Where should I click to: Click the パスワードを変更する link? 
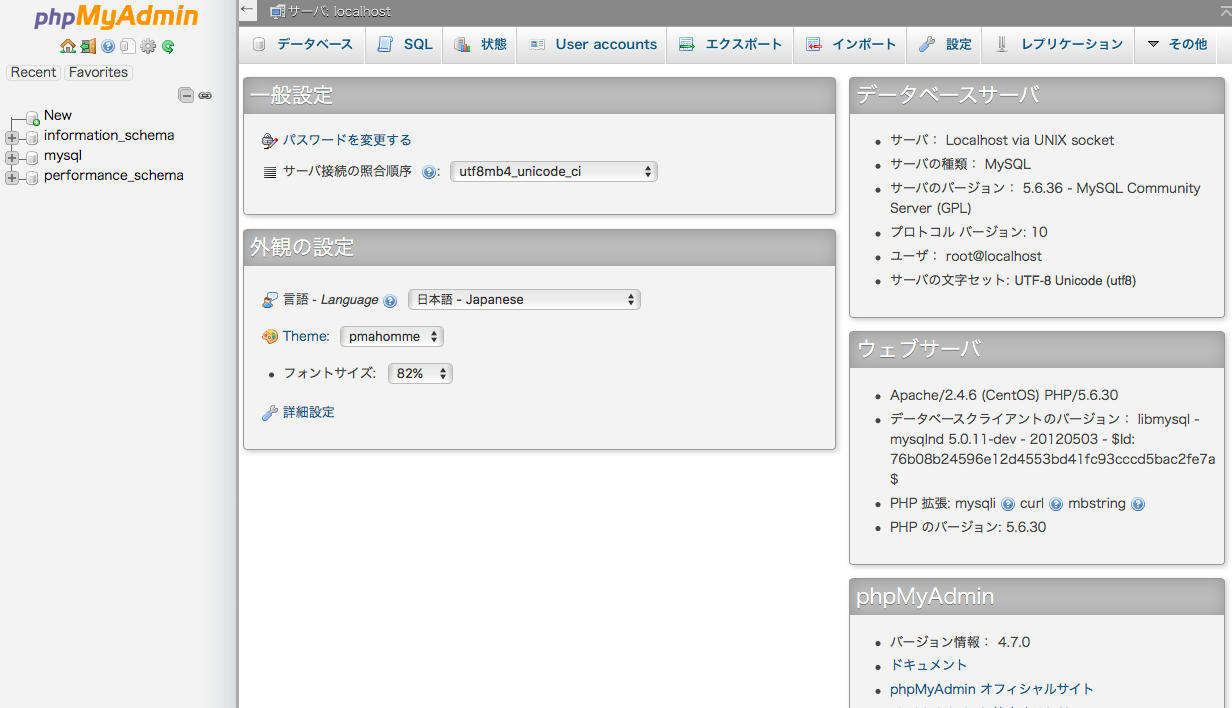345,140
